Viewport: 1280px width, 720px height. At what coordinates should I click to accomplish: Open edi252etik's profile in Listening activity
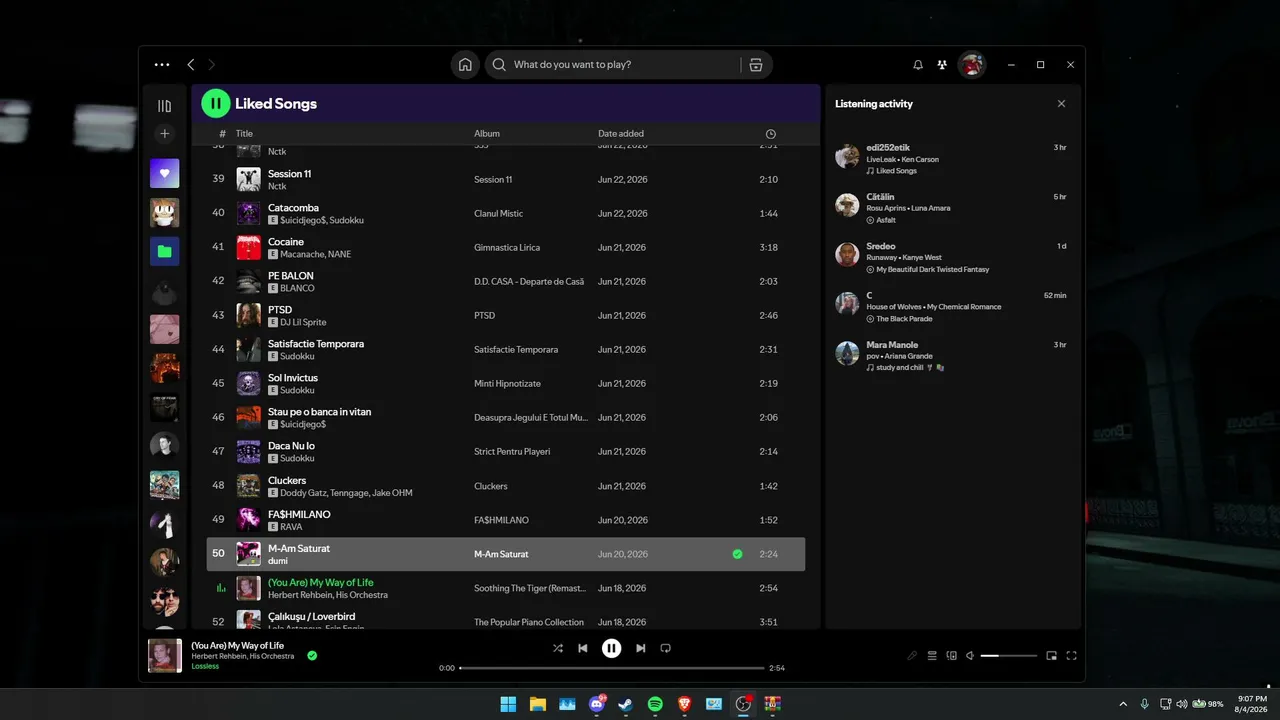coord(888,148)
